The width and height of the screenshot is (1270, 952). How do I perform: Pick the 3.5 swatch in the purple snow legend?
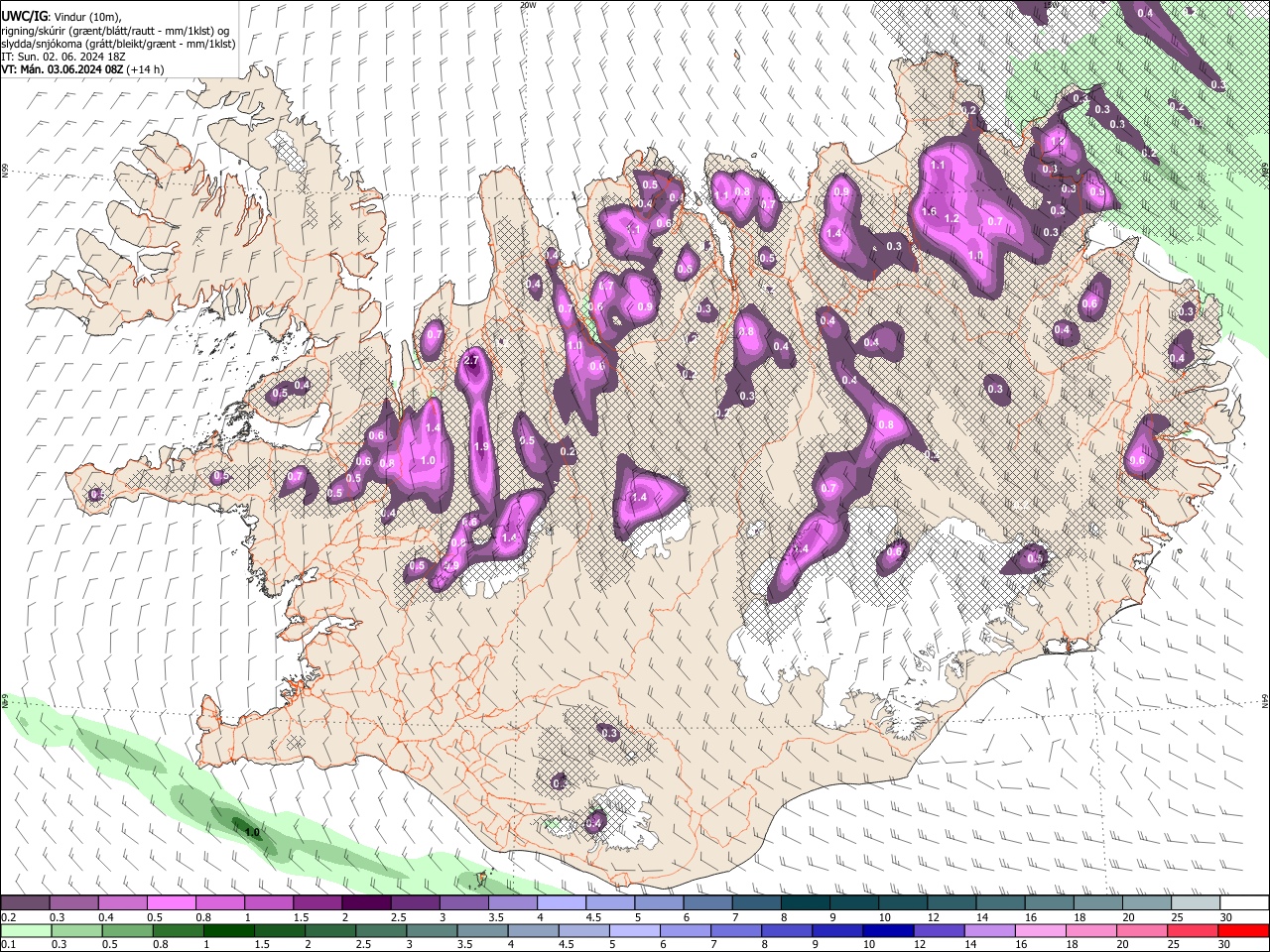pyautogui.click(x=513, y=902)
